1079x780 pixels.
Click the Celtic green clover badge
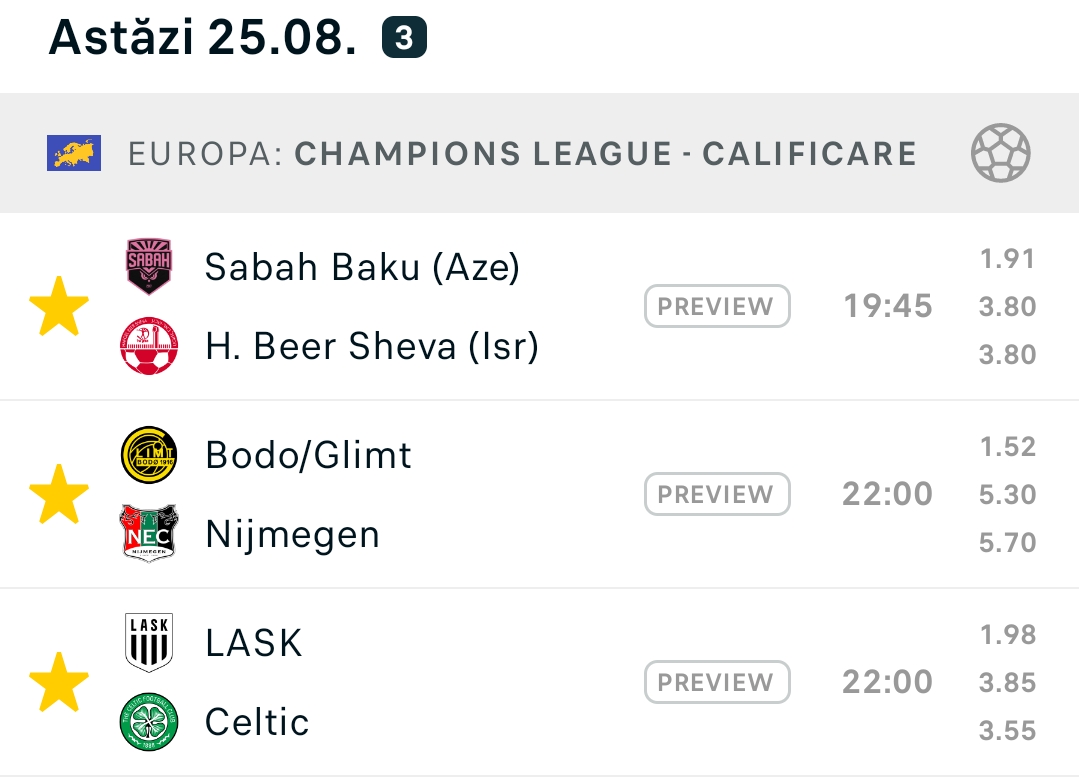(x=149, y=721)
